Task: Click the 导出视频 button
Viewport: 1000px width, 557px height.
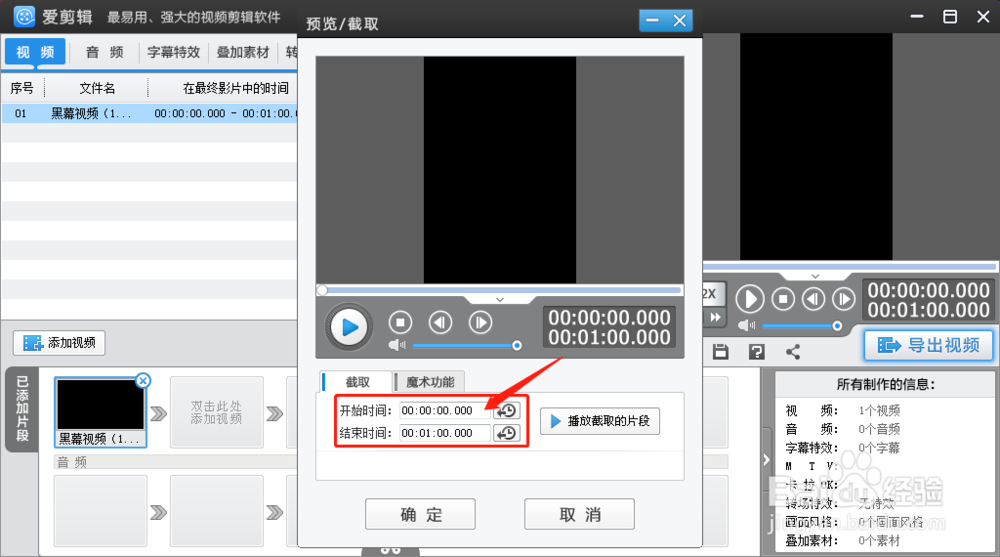Action: point(929,345)
